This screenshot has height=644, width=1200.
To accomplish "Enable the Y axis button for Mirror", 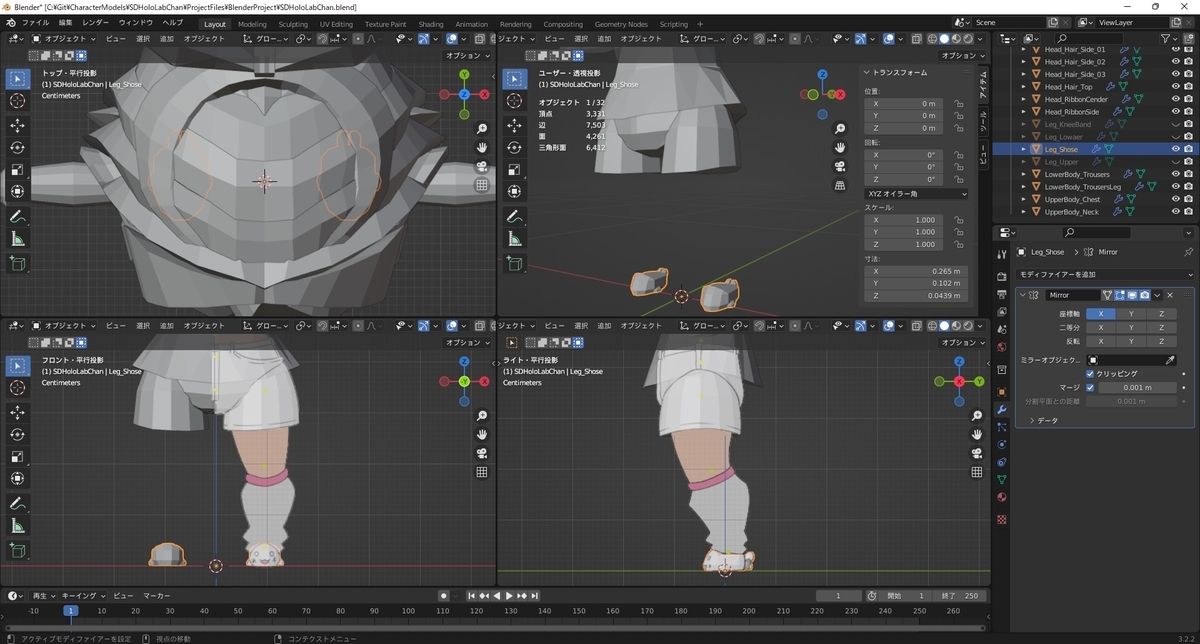I will tap(1131, 314).
